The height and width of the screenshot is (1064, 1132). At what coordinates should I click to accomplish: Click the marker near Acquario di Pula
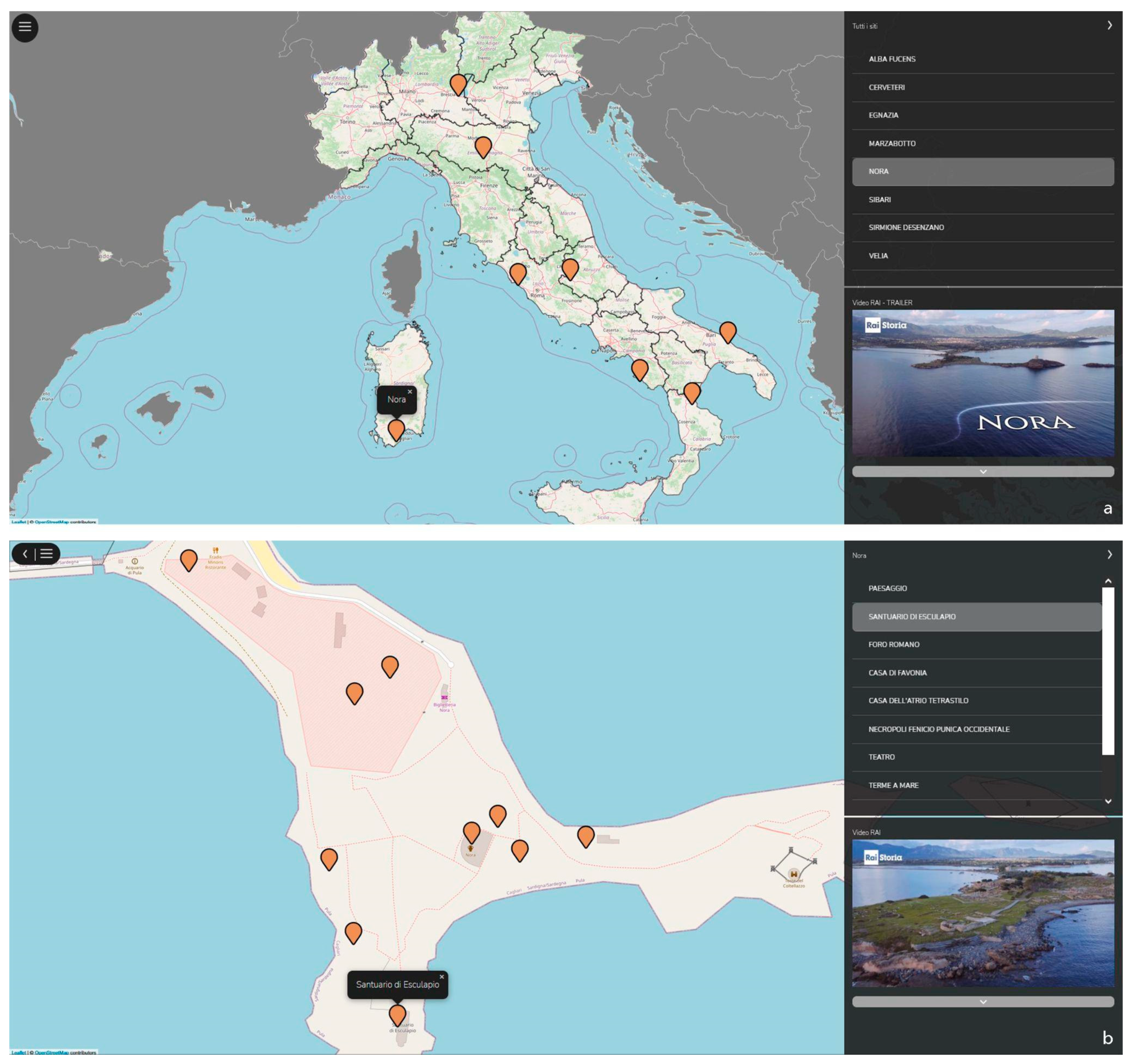(x=189, y=559)
